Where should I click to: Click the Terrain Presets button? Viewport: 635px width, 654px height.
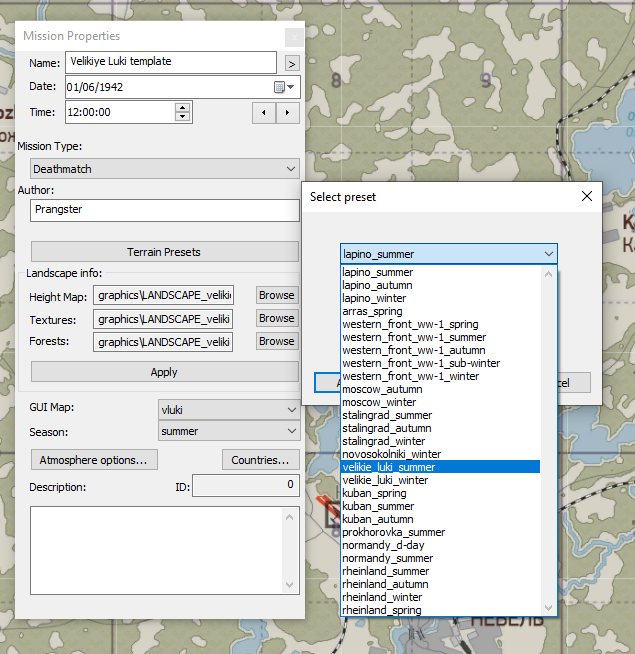[x=164, y=251]
